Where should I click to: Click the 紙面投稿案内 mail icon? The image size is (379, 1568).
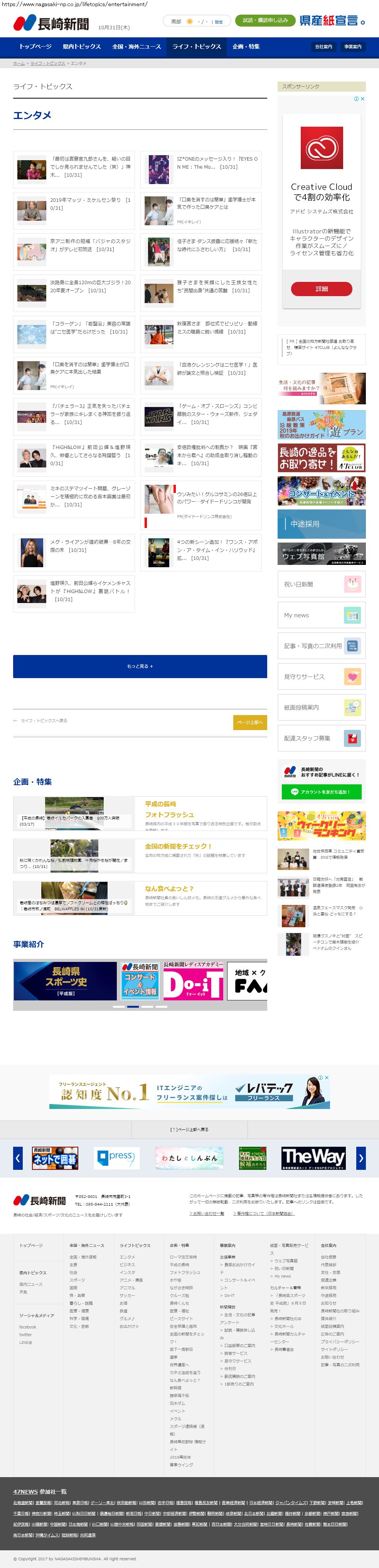click(353, 707)
